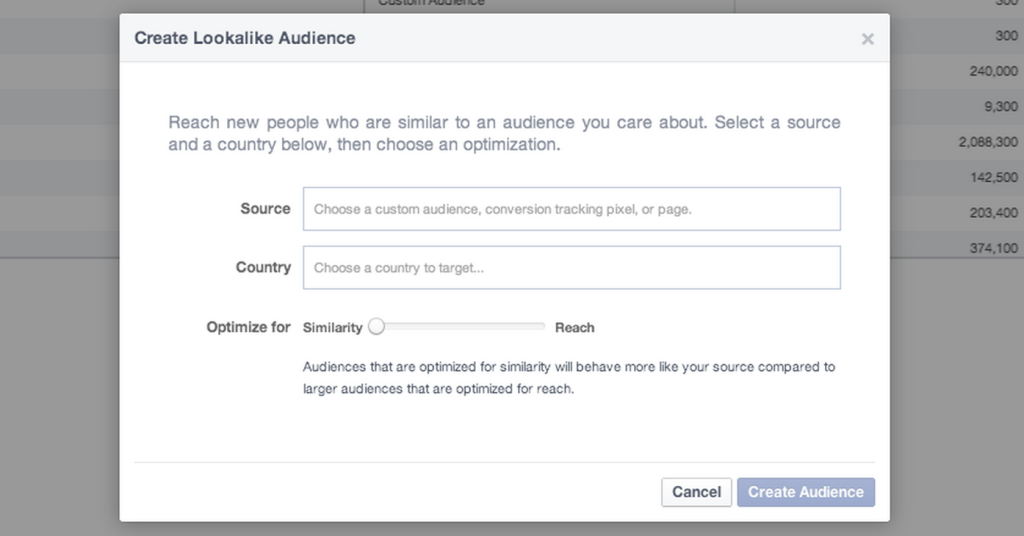This screenshot has width=1024, height=536.
Task: Focus the Country to target field
Action: [x=571, y=268]
